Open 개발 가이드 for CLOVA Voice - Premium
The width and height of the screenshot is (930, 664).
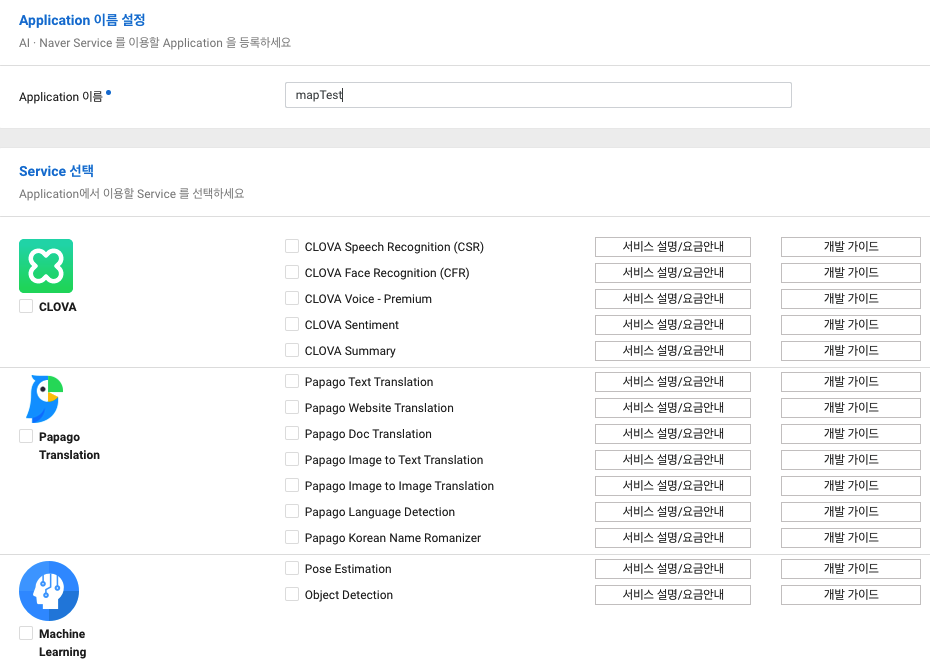pos(851,299)
